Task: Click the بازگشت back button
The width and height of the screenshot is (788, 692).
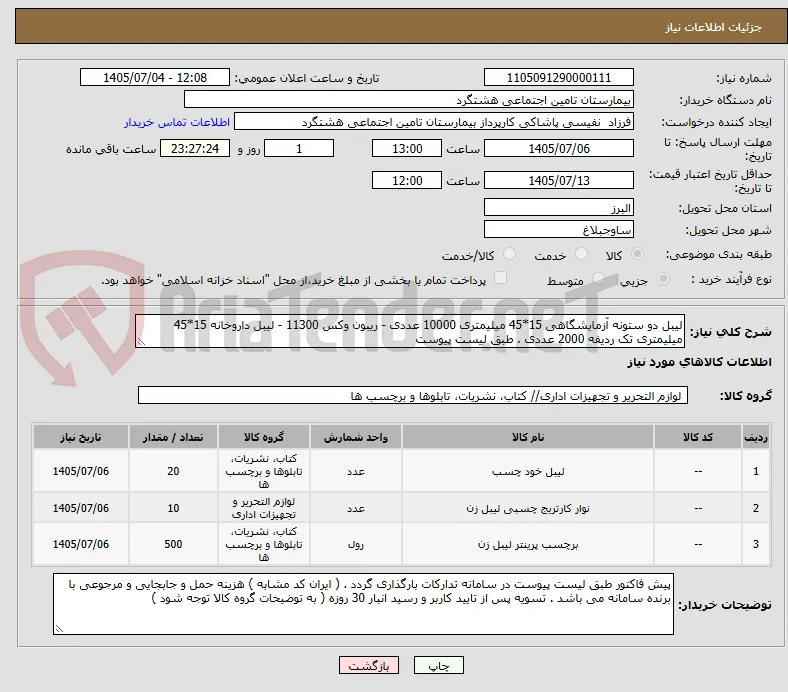Action: 369,665
